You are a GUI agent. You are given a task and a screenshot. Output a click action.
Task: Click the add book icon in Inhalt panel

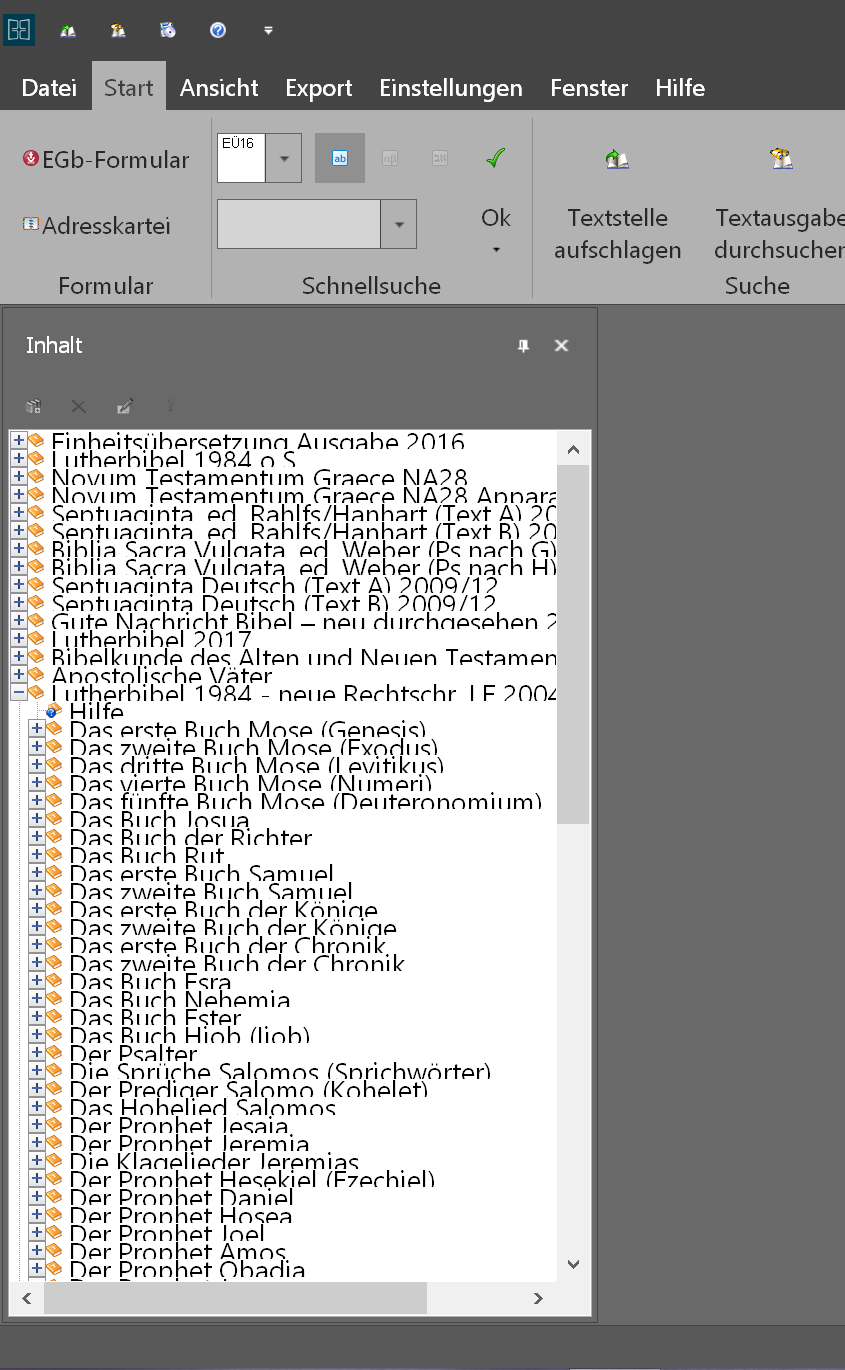(x=32, y=406)
